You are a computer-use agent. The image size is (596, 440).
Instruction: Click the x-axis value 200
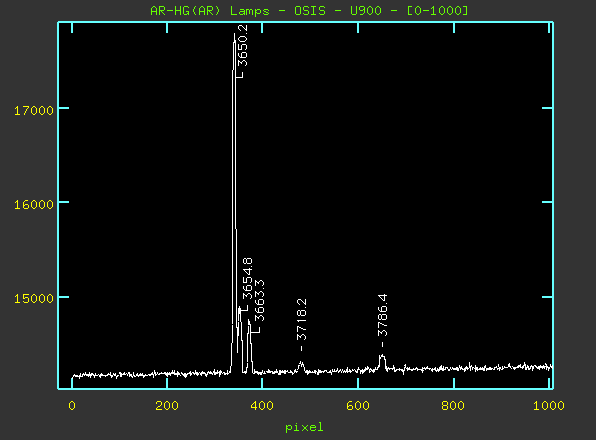[167, 406]
